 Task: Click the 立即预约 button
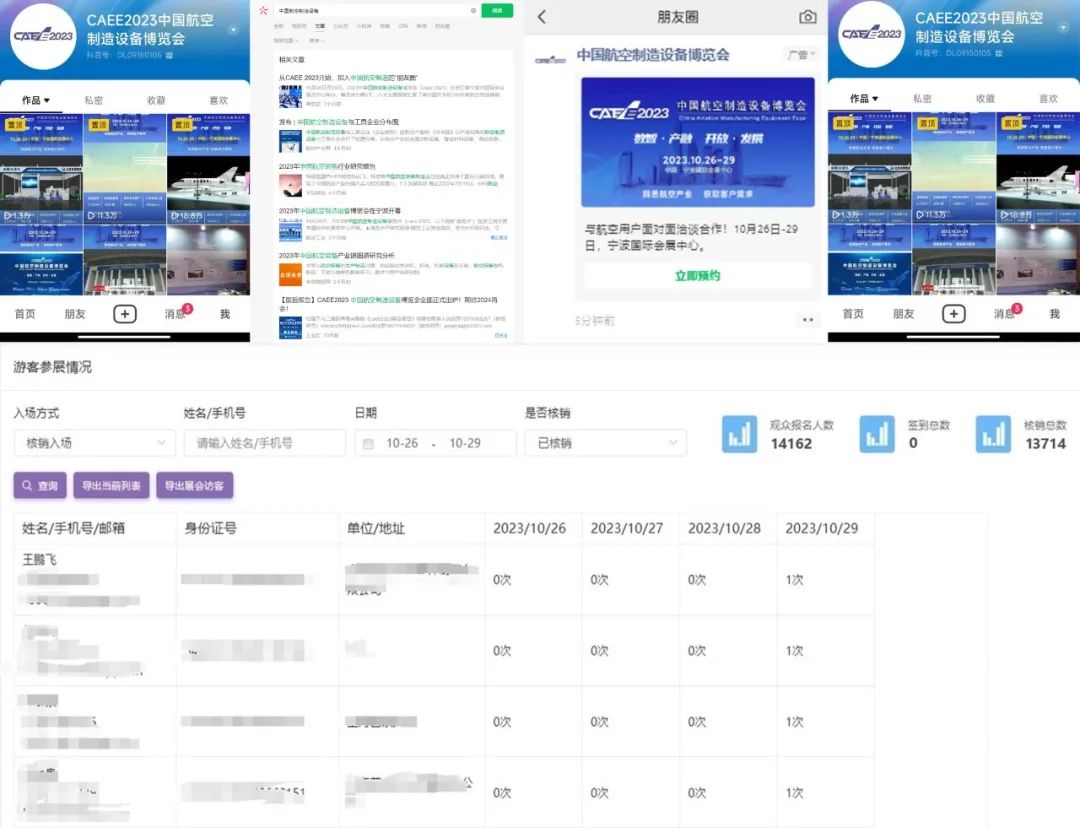698,276
